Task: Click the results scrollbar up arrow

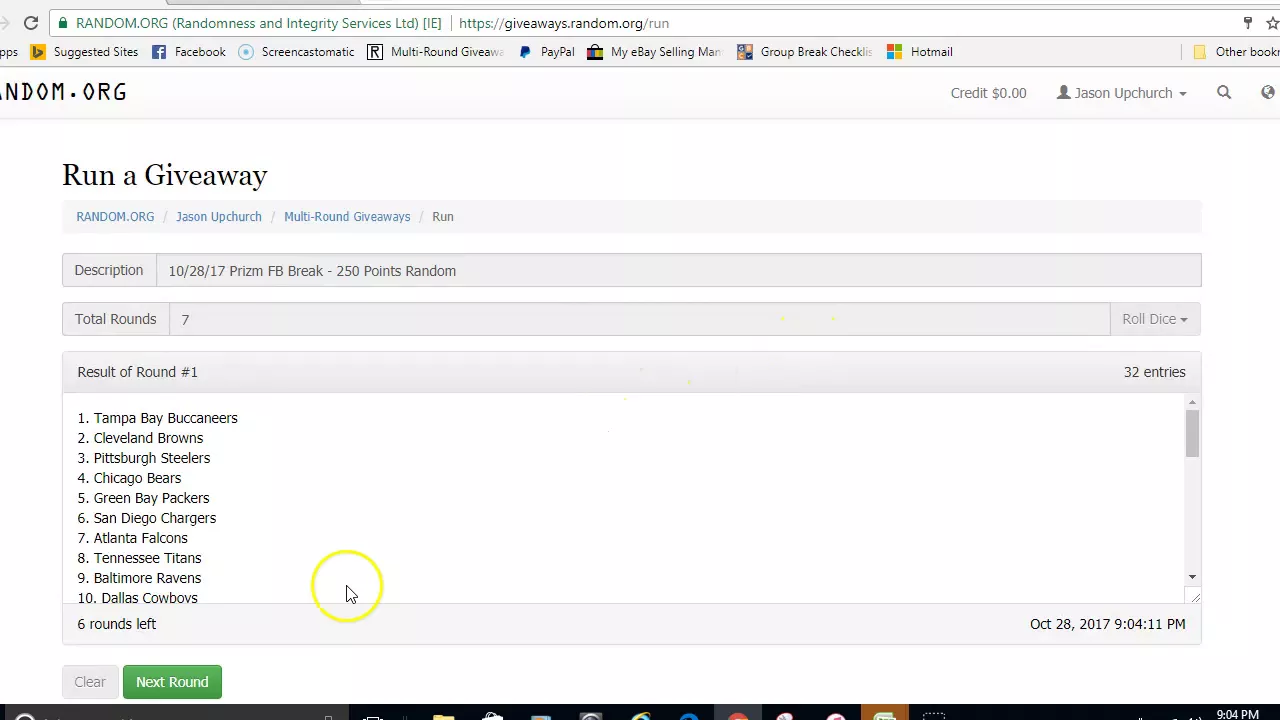Action: coord(1192,402)
